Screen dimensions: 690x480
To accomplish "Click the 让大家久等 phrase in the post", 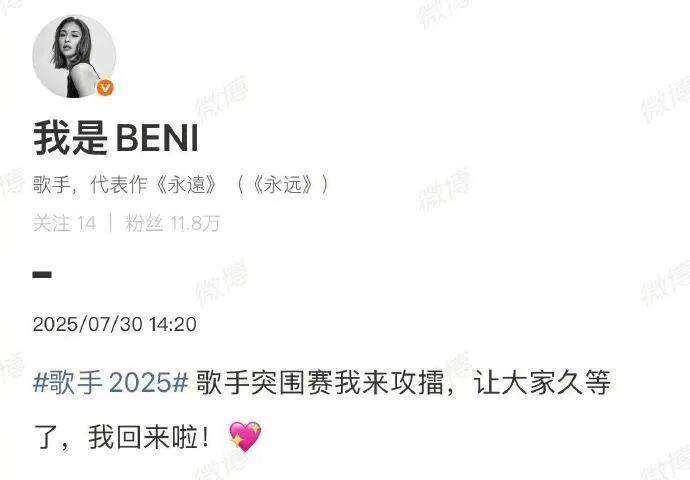I will [x=542, y=381].
